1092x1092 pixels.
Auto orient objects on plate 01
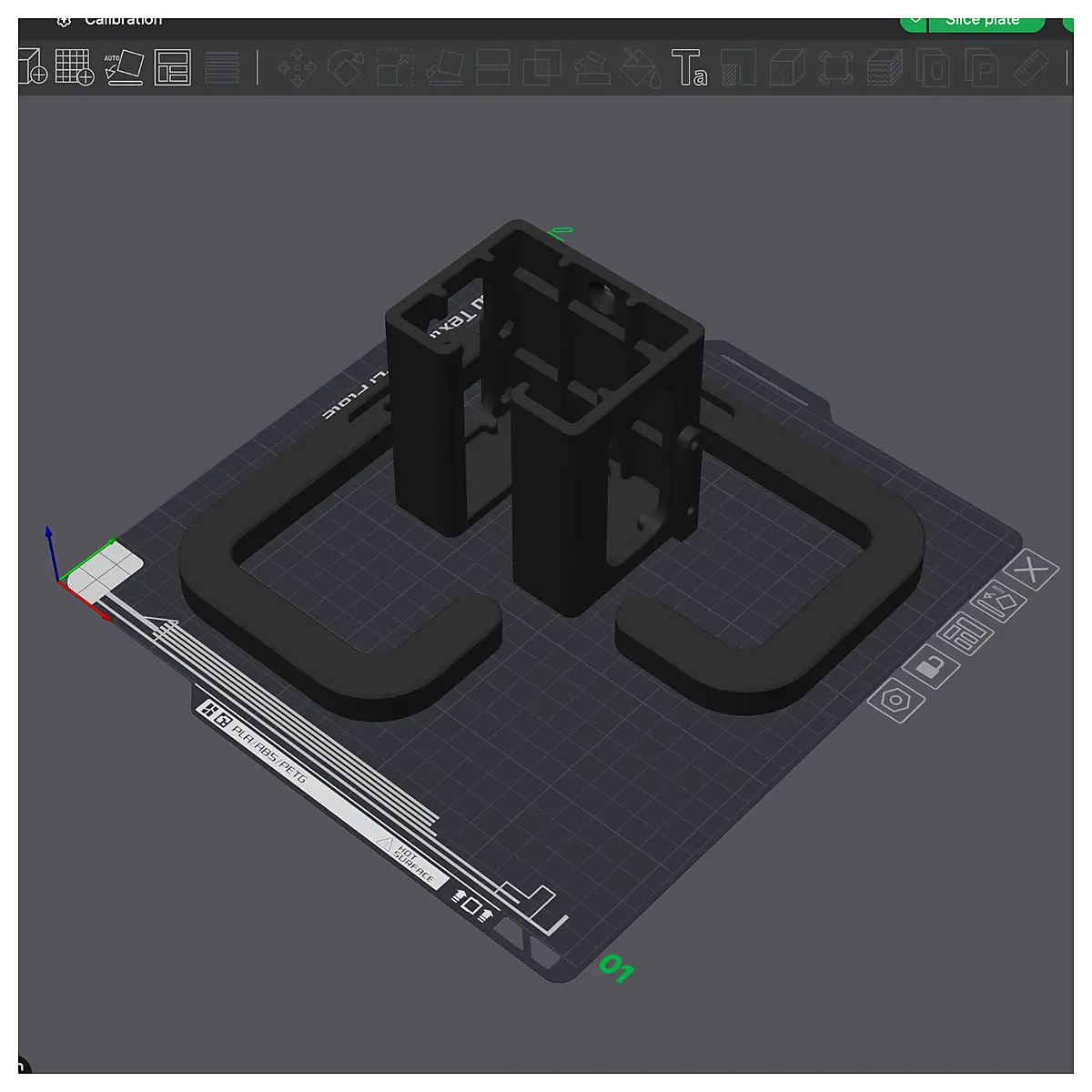(x=998, y=602)
